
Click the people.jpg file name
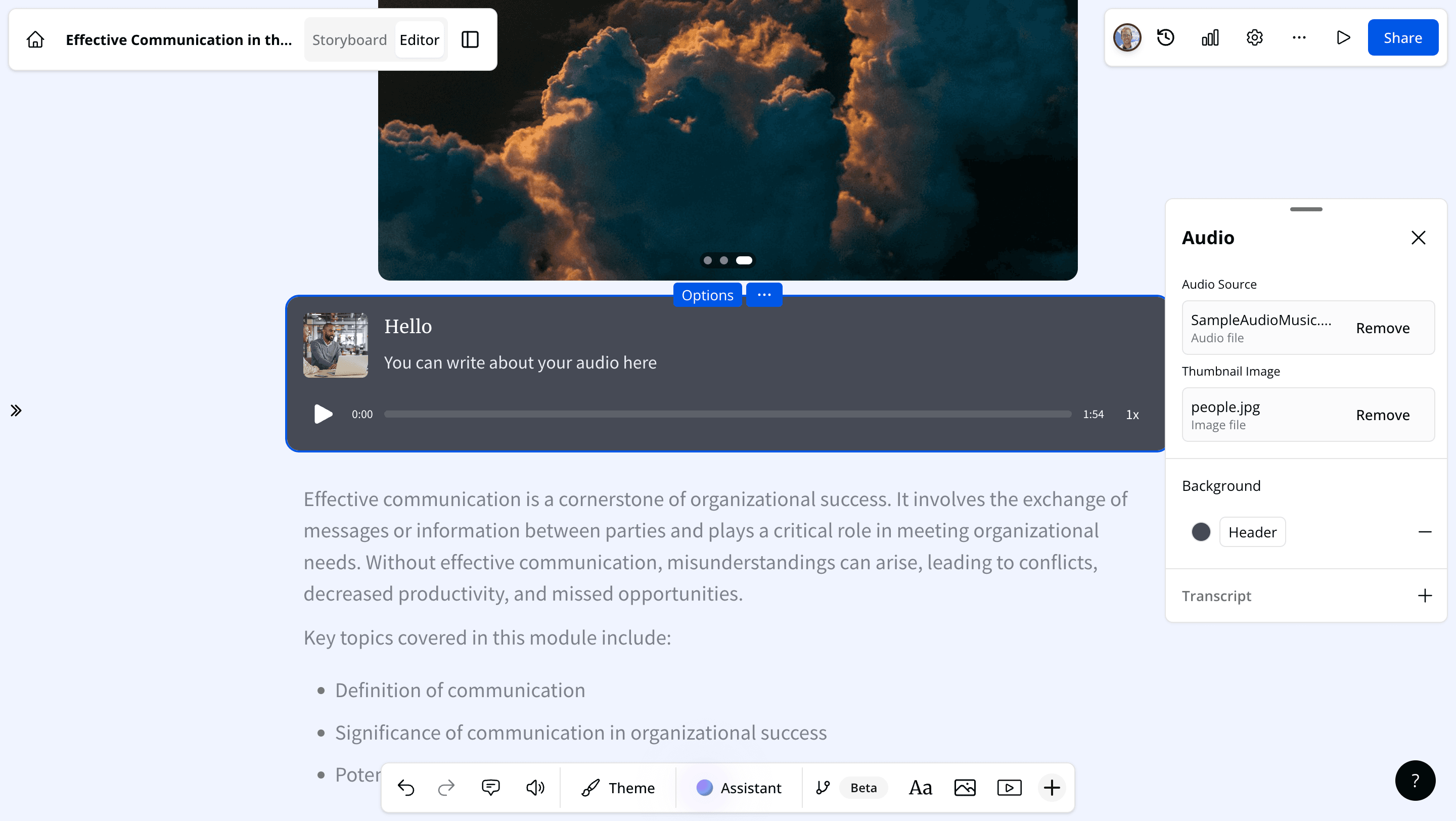click(1225, 407)
